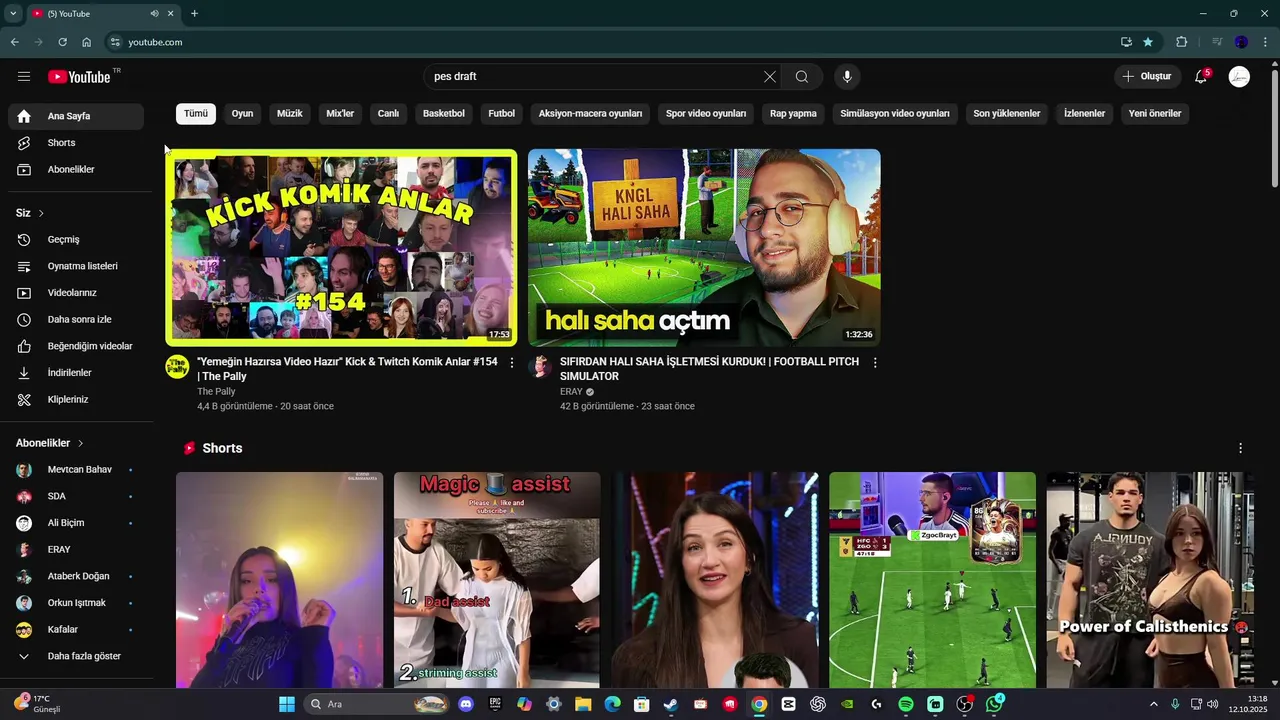The width and height of the screenshot is (1280, 720).
Task: Open Geçmiş history page
Action: coord(76,240)
